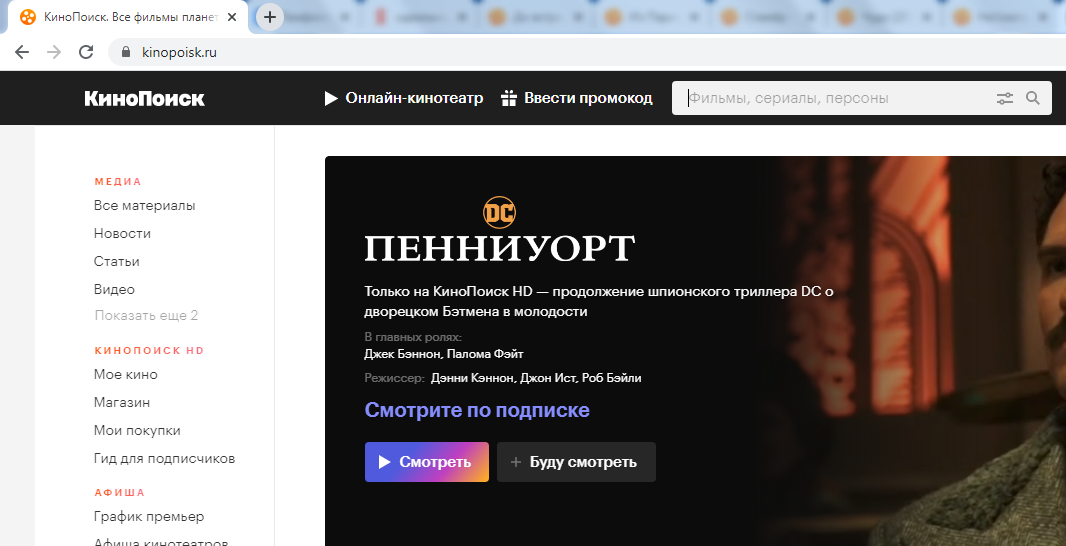
Task: Open Все материалы in sidebar
Action: pyautogui.click(x=145, y=205)
